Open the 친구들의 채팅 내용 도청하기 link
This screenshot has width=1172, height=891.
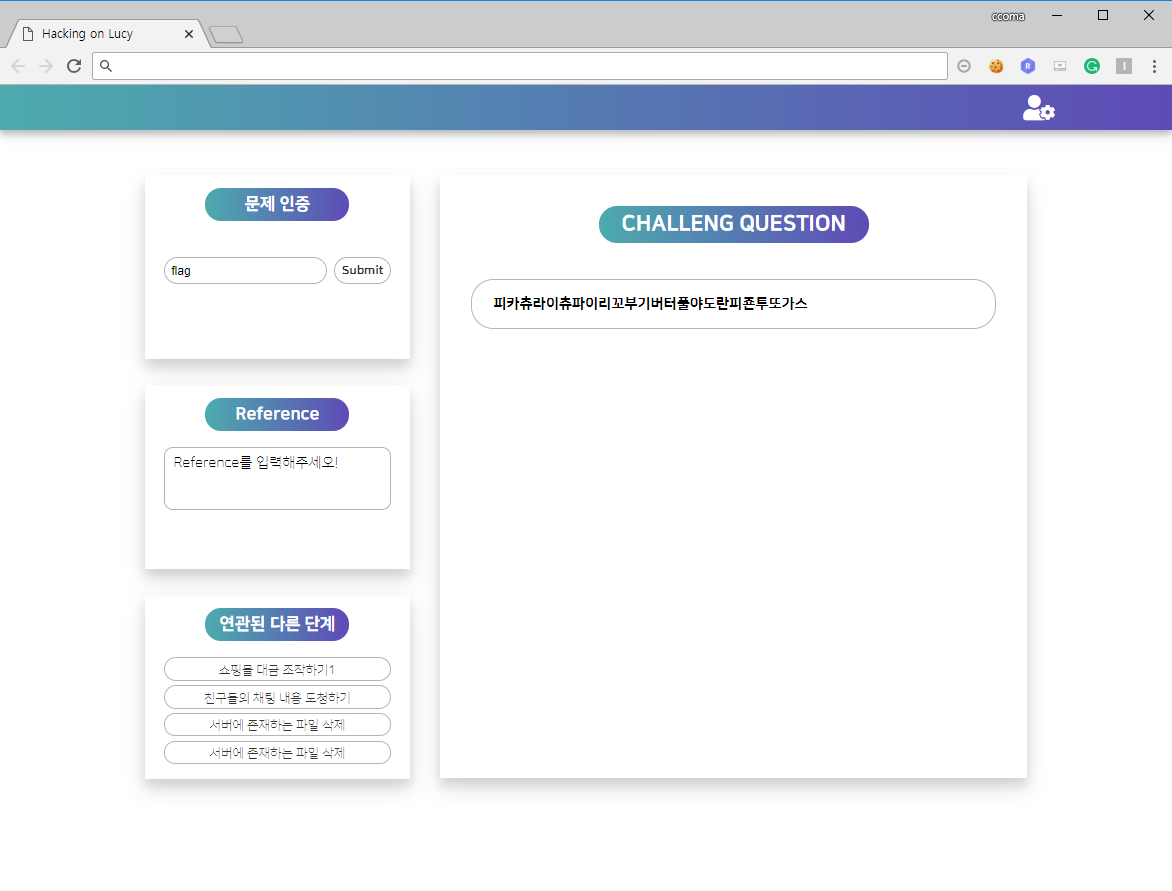click(x=277, y=697)
